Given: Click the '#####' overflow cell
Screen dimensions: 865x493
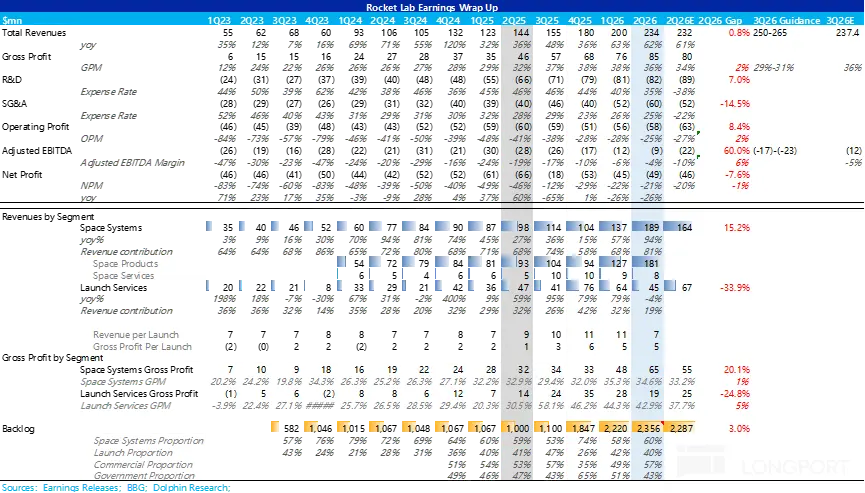Looking at the screenshot, I should pyautogui.click(x=320, y=406).
